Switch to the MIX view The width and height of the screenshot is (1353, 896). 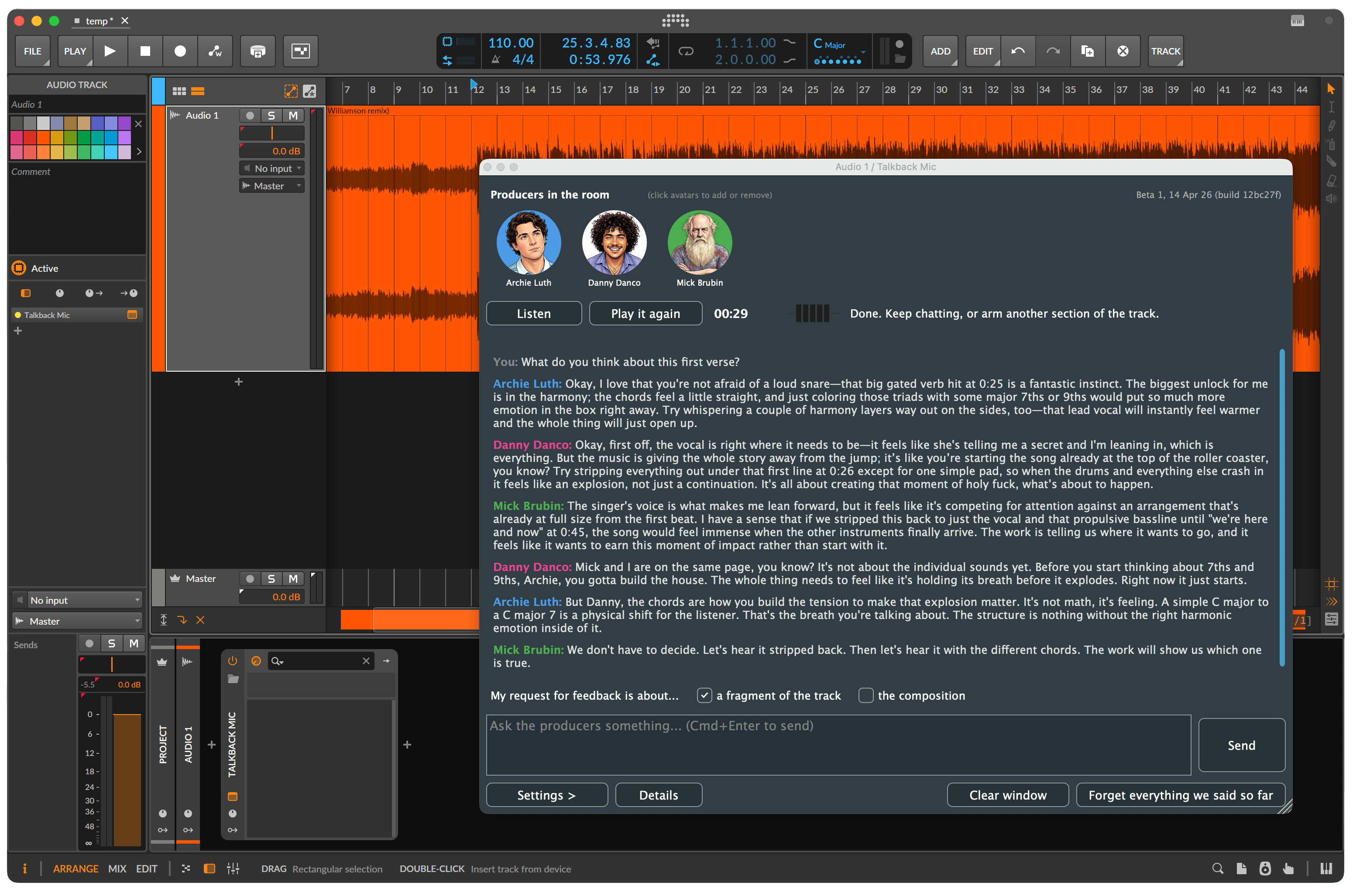tap(117, 868)
